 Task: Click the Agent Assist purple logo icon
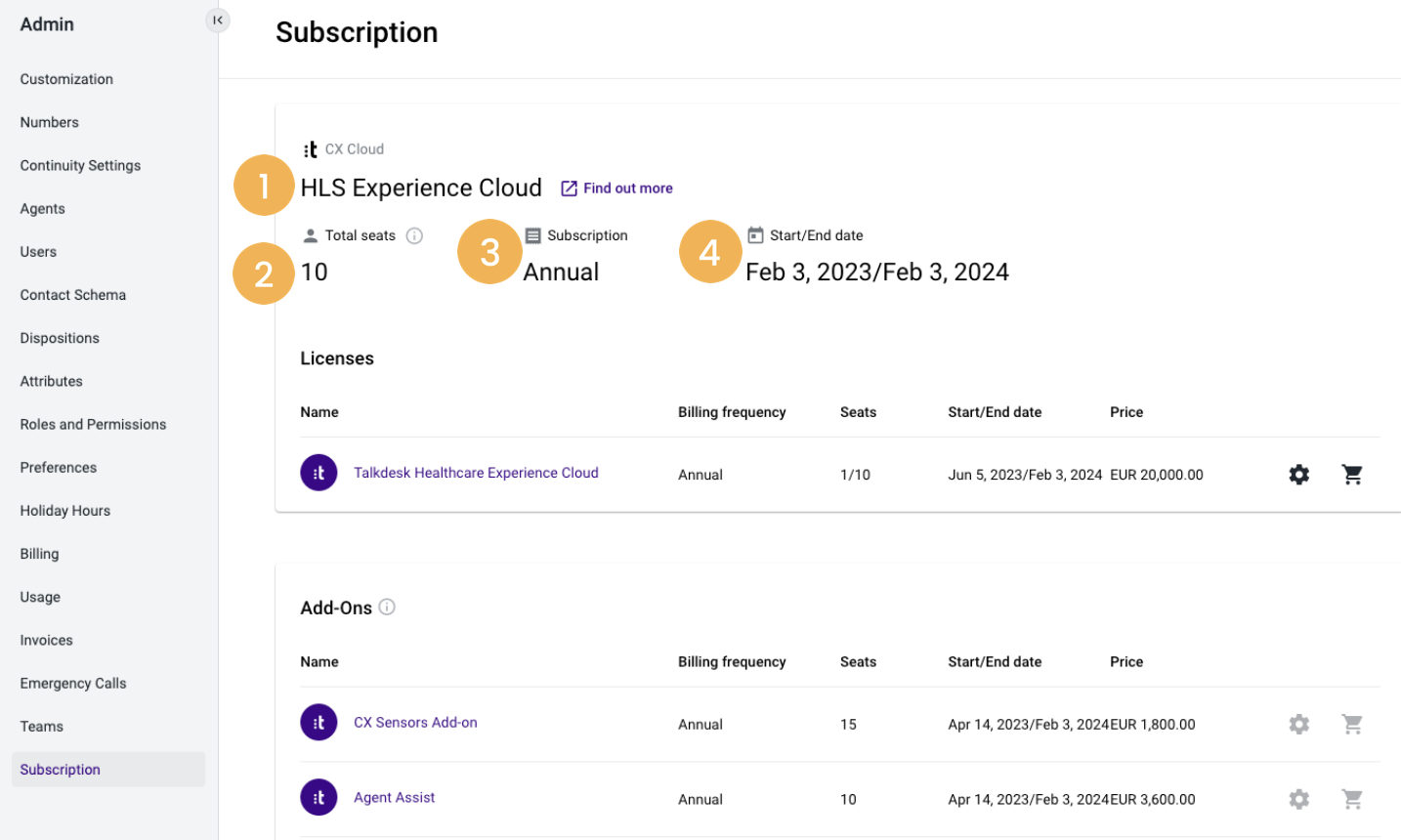coord(318,797)
